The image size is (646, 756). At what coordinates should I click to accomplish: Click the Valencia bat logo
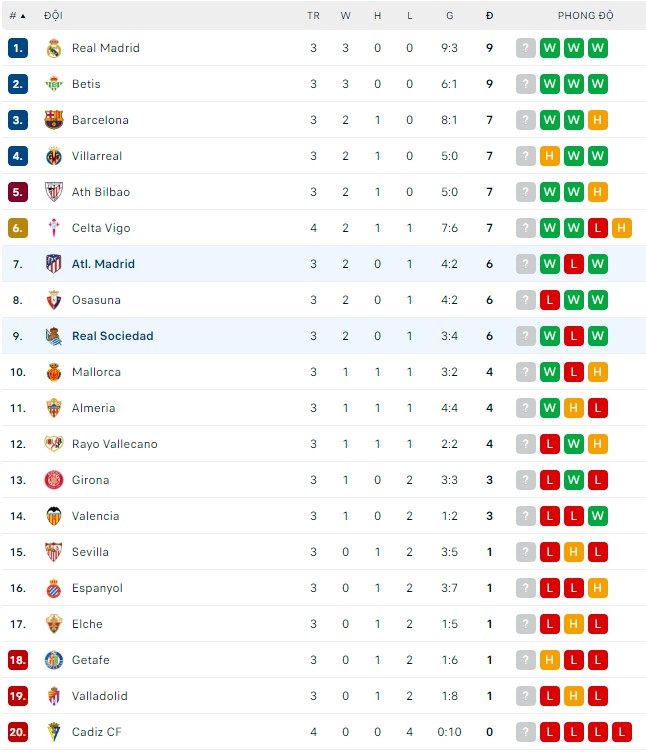coord(54,516)
